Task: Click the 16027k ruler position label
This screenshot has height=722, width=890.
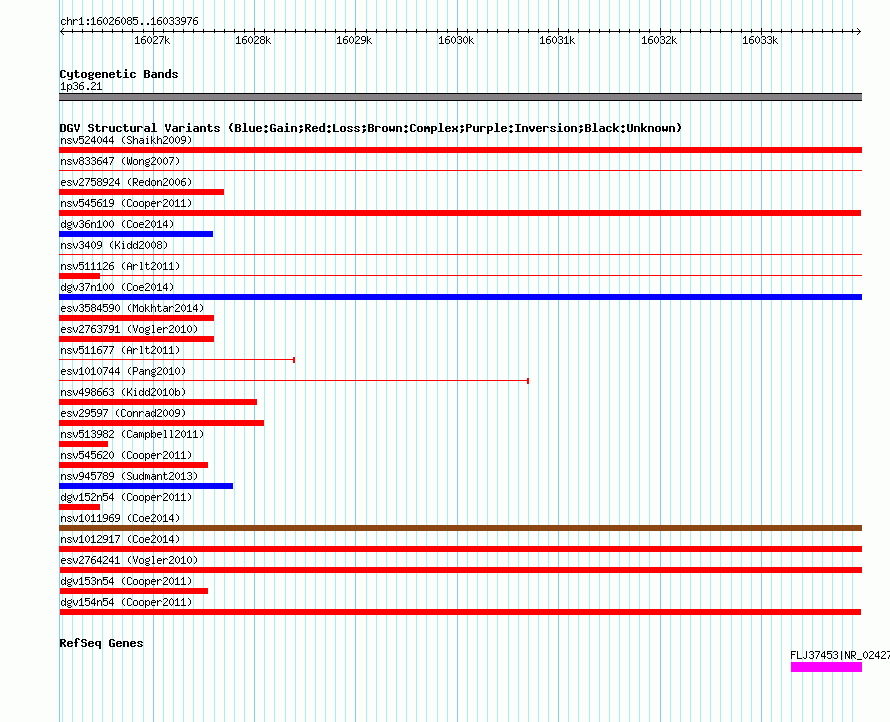Action: pos(152,40)
